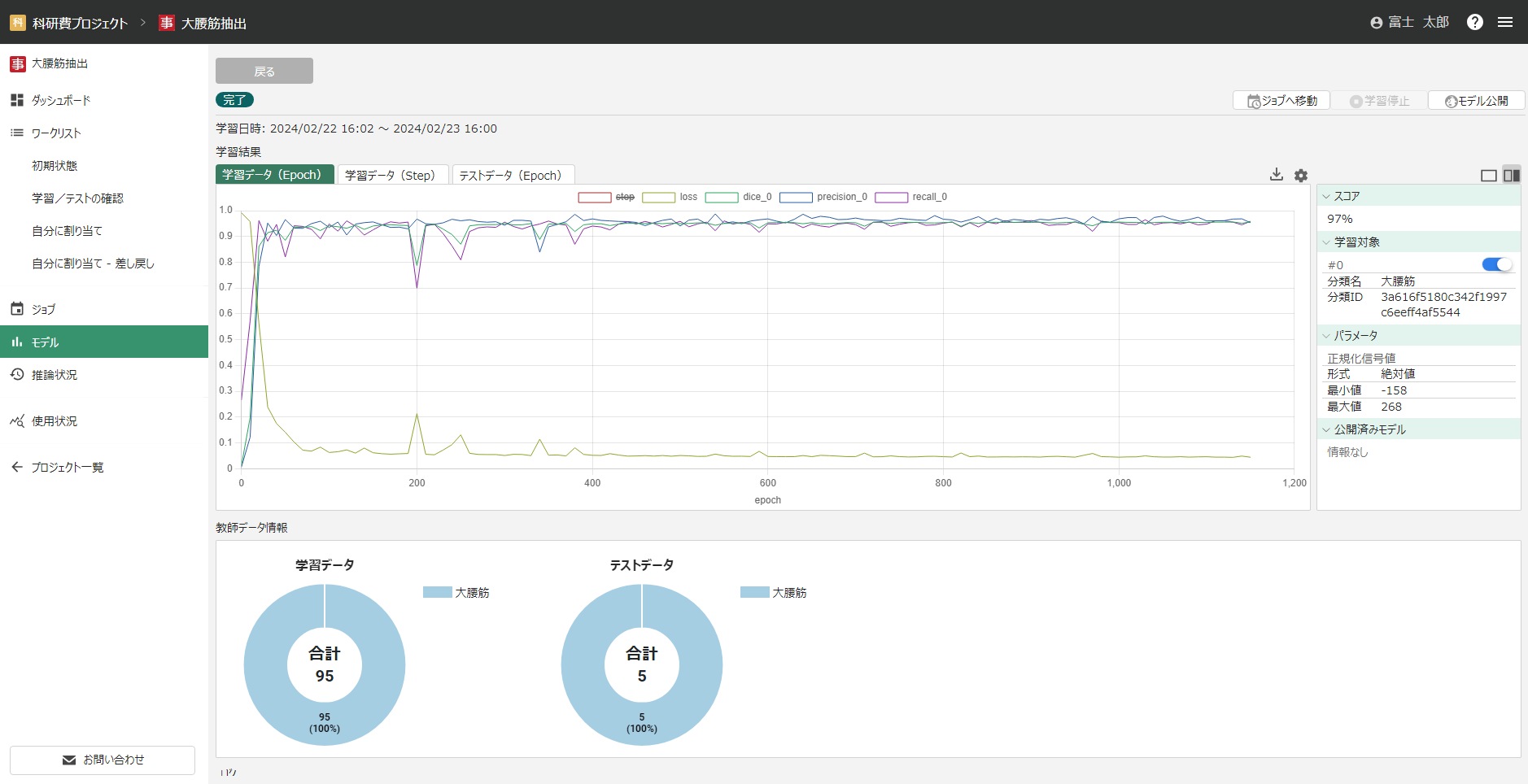Open chart settings gear icon
This screenshot has width=1528, height=784.
(x=1301, y=176)
